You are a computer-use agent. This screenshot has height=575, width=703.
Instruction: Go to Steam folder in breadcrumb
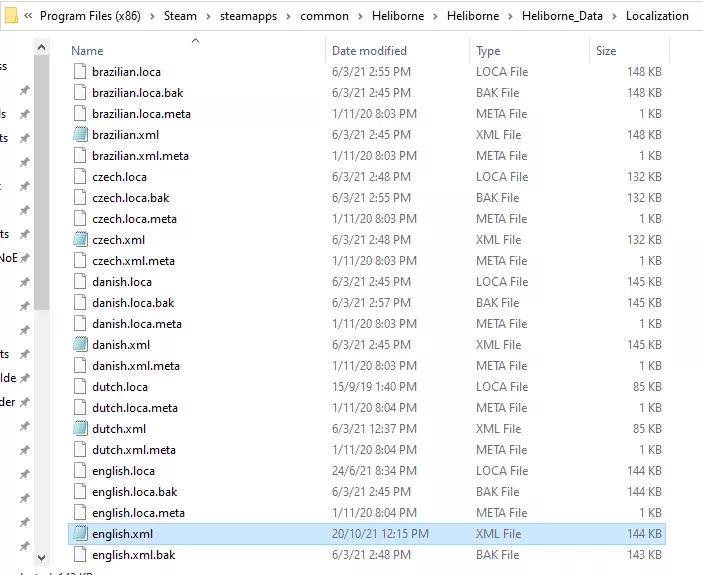tap(180, 16)
